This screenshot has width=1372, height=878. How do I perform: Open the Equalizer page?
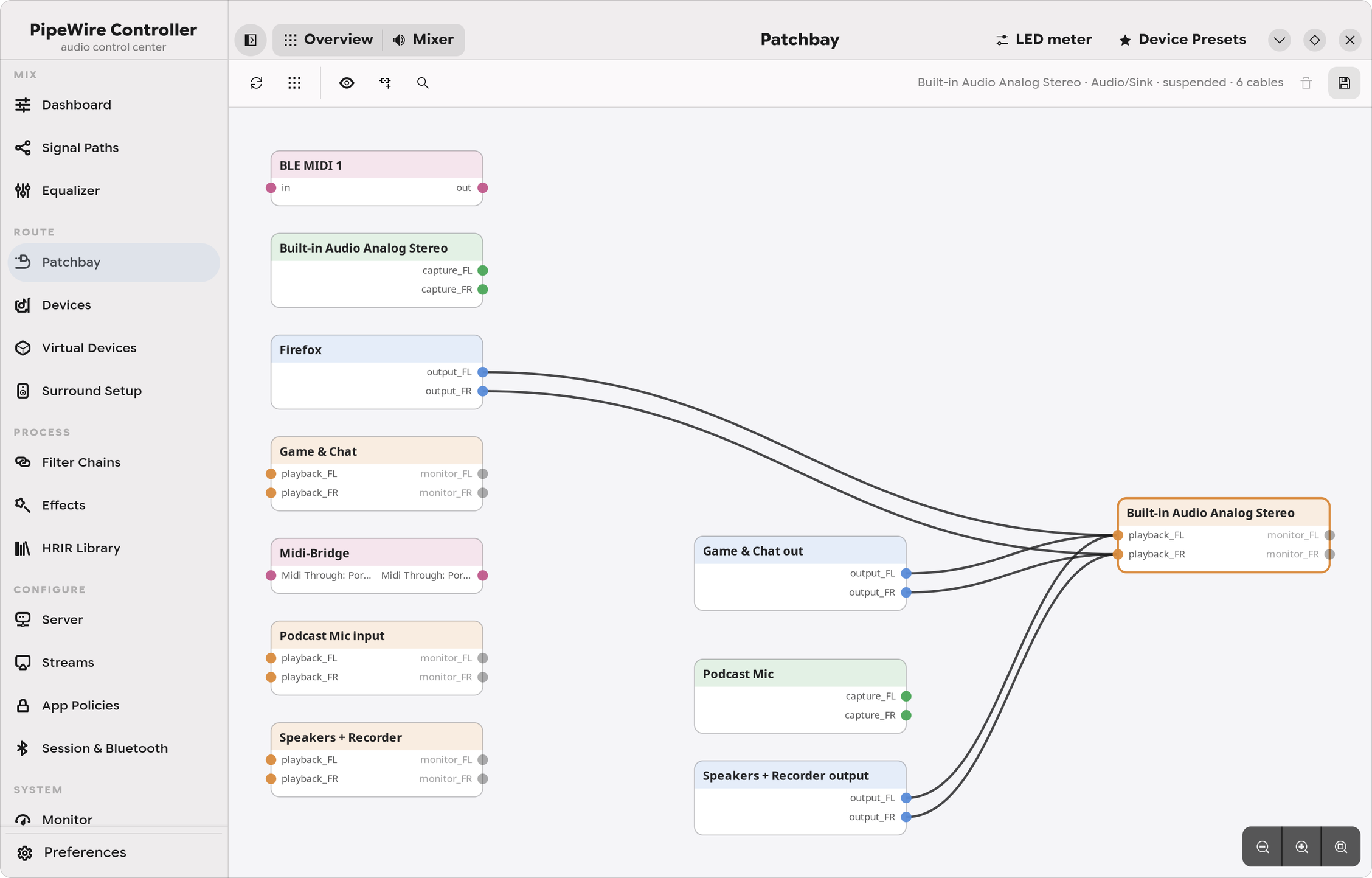(114, 190)
